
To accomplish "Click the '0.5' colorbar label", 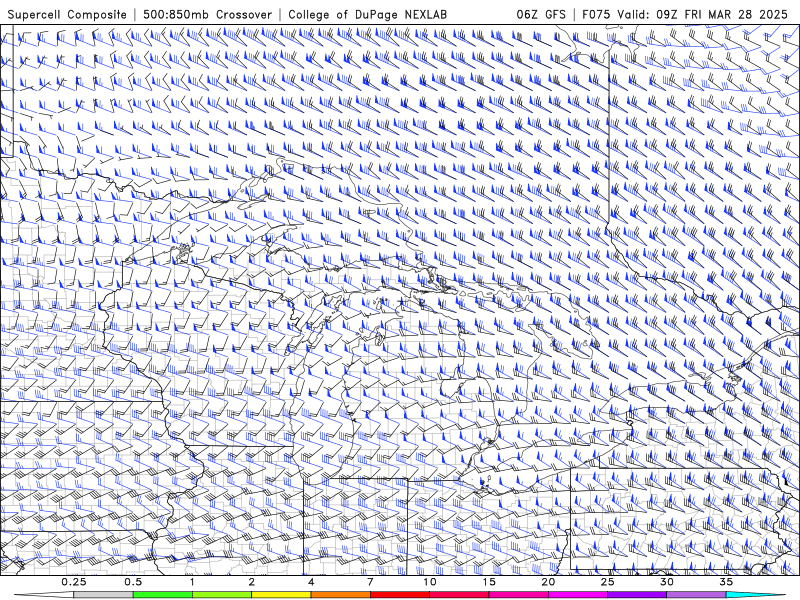I will pyautogui.click(x=133, y=582).
